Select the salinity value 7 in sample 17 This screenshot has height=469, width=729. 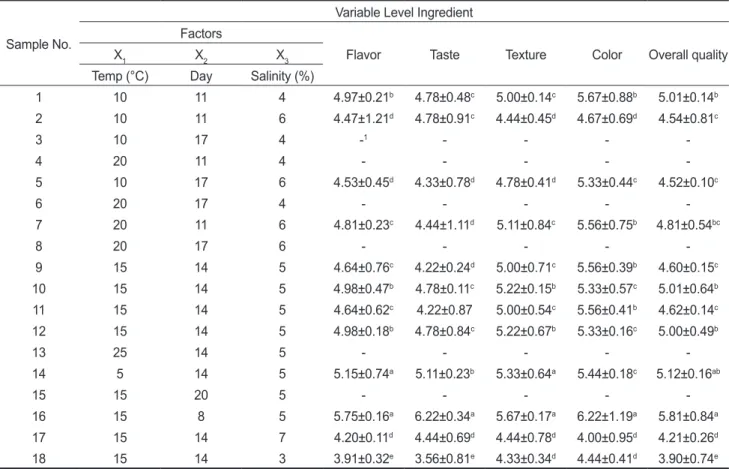pyautogui.click(x=282, y=438)
